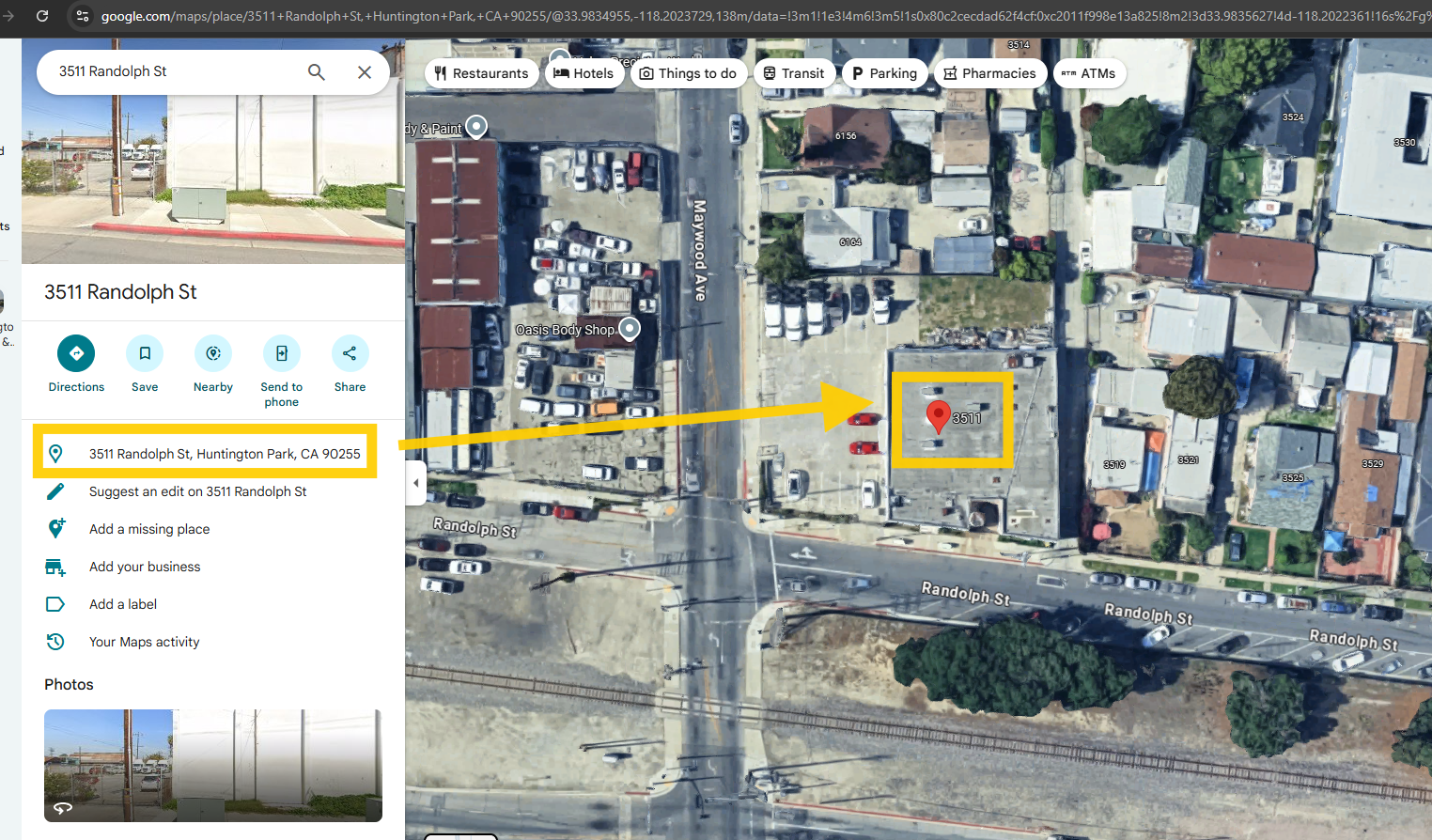1432x840 pixels.
Task: Open Nearby search for this address
Action: (213, 354)
